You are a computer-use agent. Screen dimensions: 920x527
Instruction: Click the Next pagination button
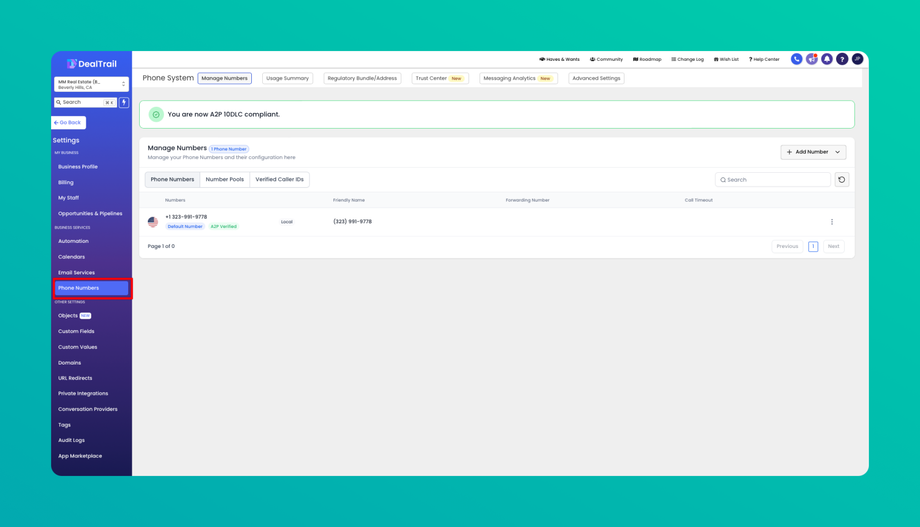pyautogui.click(x=833, y=246)
